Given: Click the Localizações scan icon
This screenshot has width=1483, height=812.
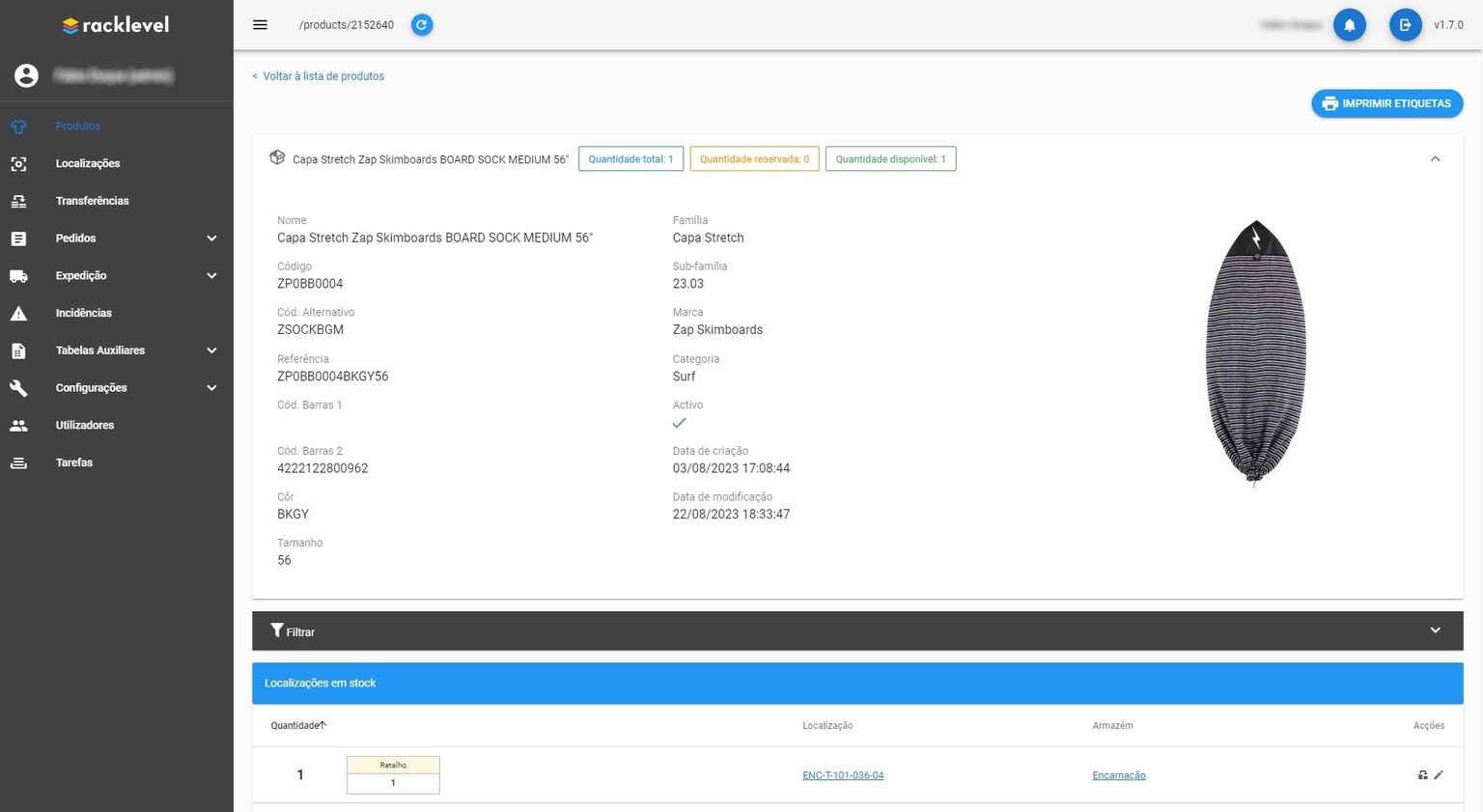Looking at the screenshot, I should click(x=18, y=164).
